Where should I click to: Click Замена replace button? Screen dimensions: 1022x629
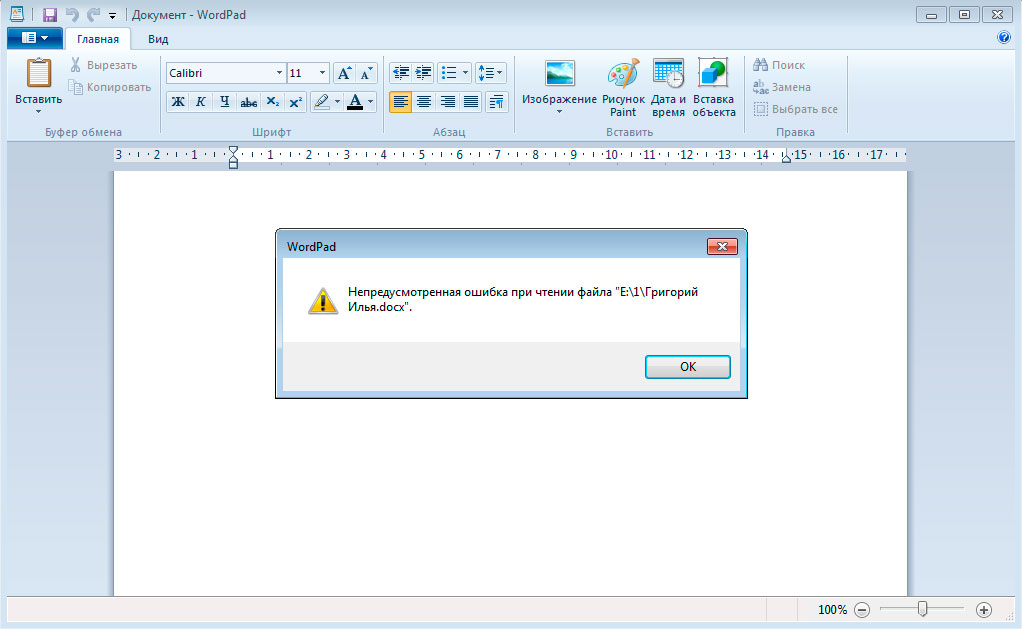[781, 87]
